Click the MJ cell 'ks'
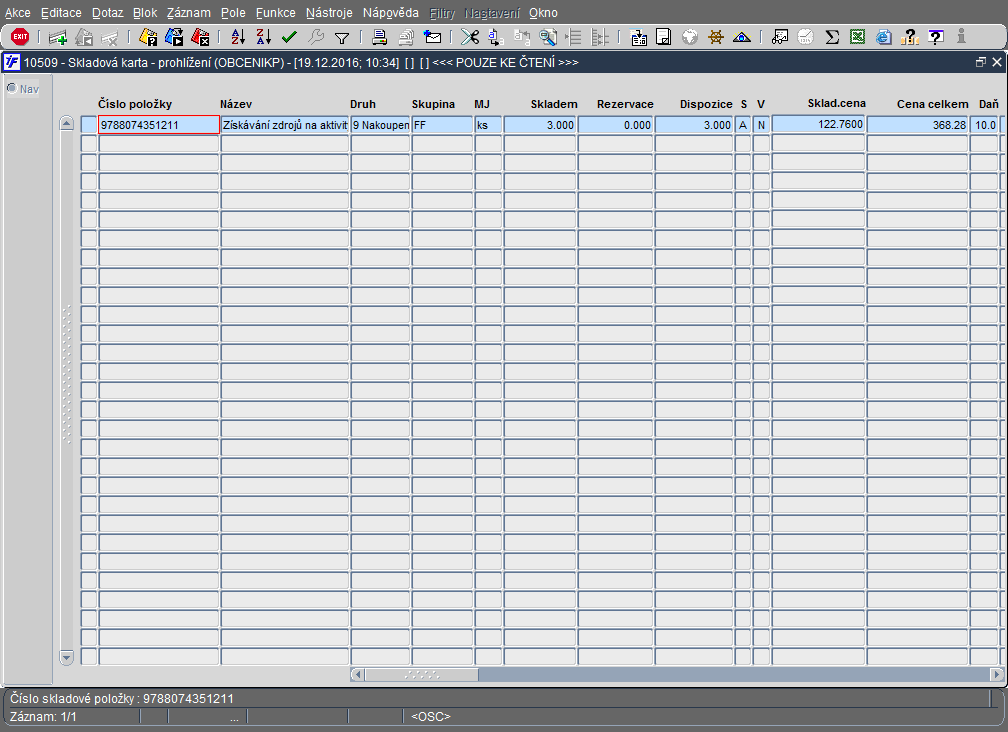Viewport: 1008px width, 732px height. (x=488, y=125)
